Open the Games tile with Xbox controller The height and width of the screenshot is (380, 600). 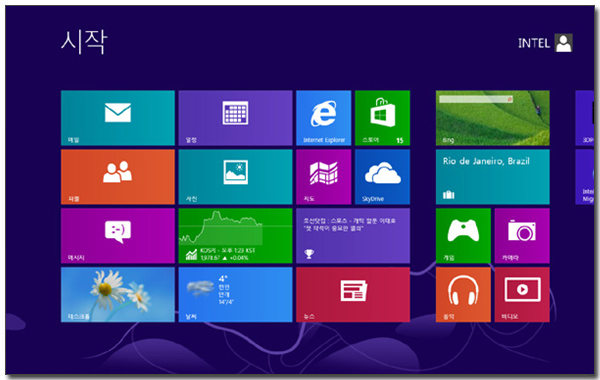463,236
